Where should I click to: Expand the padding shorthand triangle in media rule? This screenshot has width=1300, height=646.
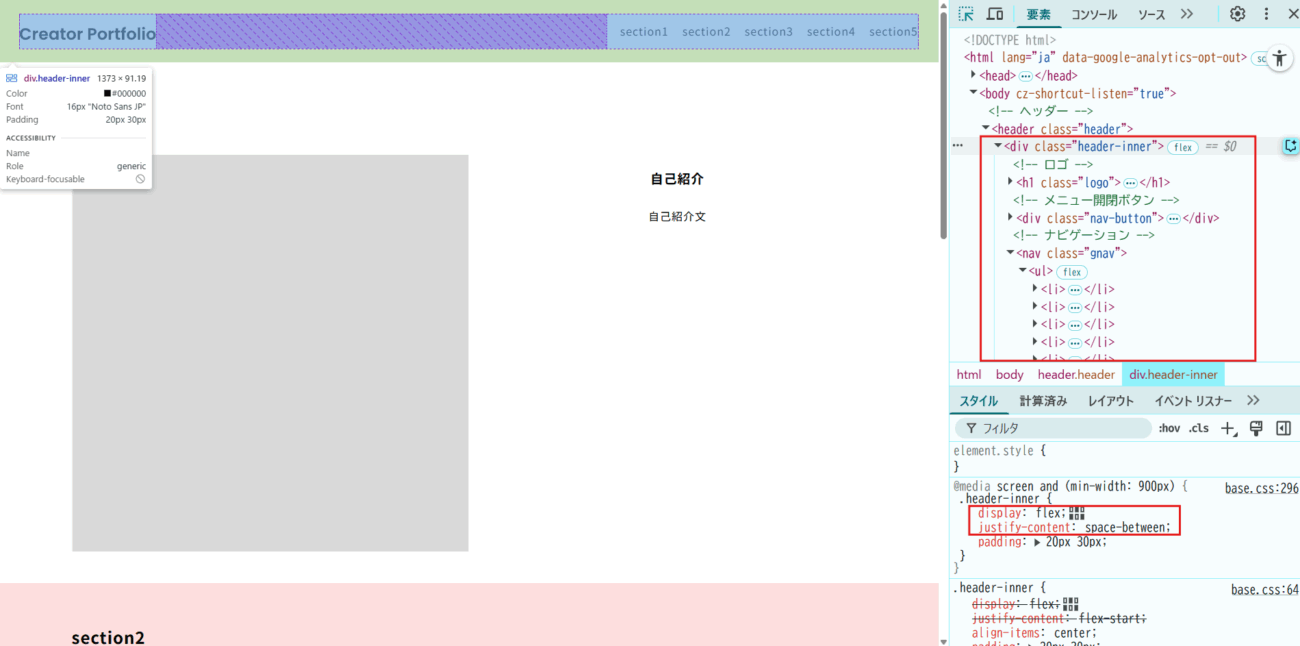click(1036, 542)
